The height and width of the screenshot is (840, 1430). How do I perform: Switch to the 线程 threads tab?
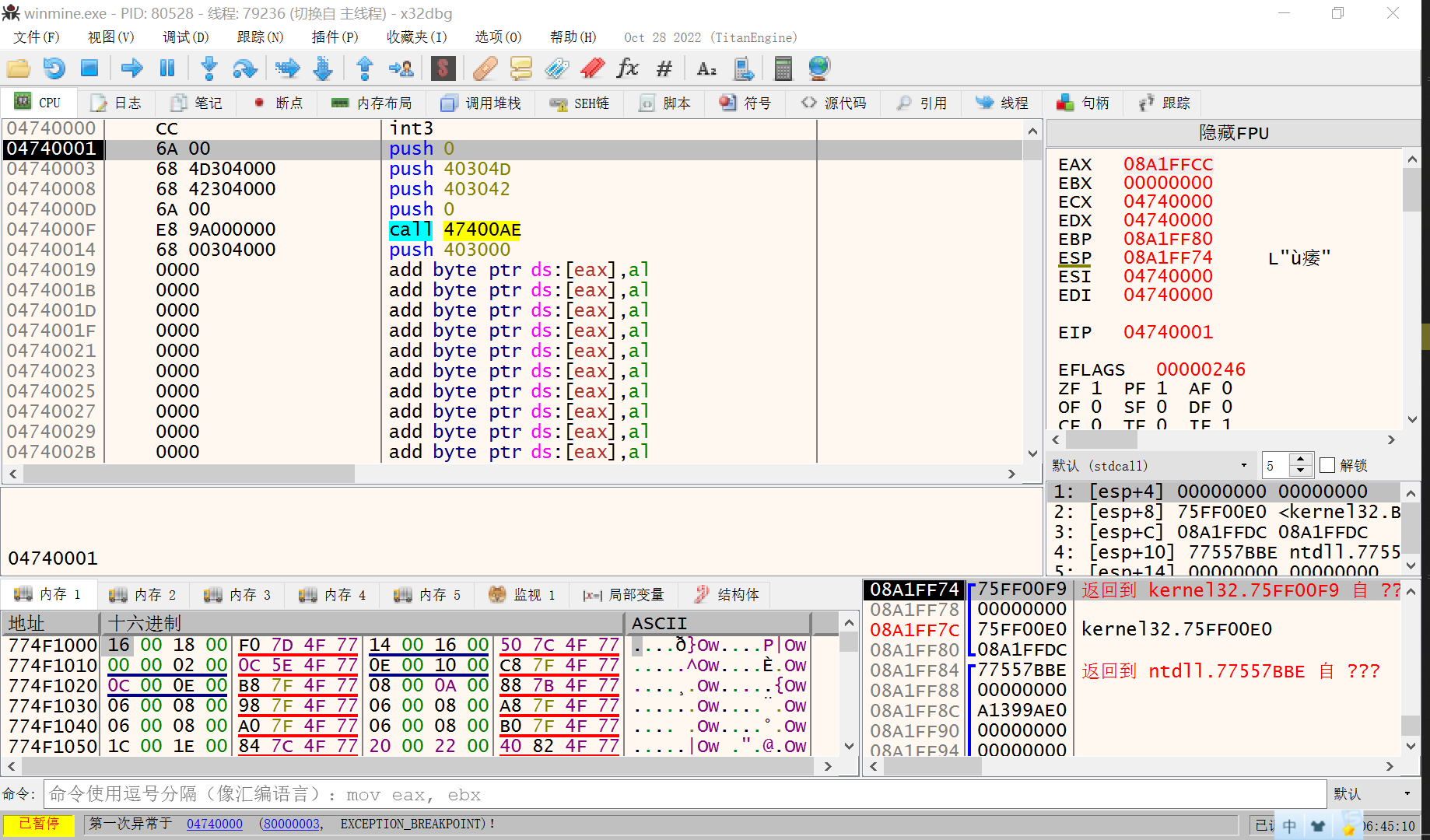[1003, 103]
